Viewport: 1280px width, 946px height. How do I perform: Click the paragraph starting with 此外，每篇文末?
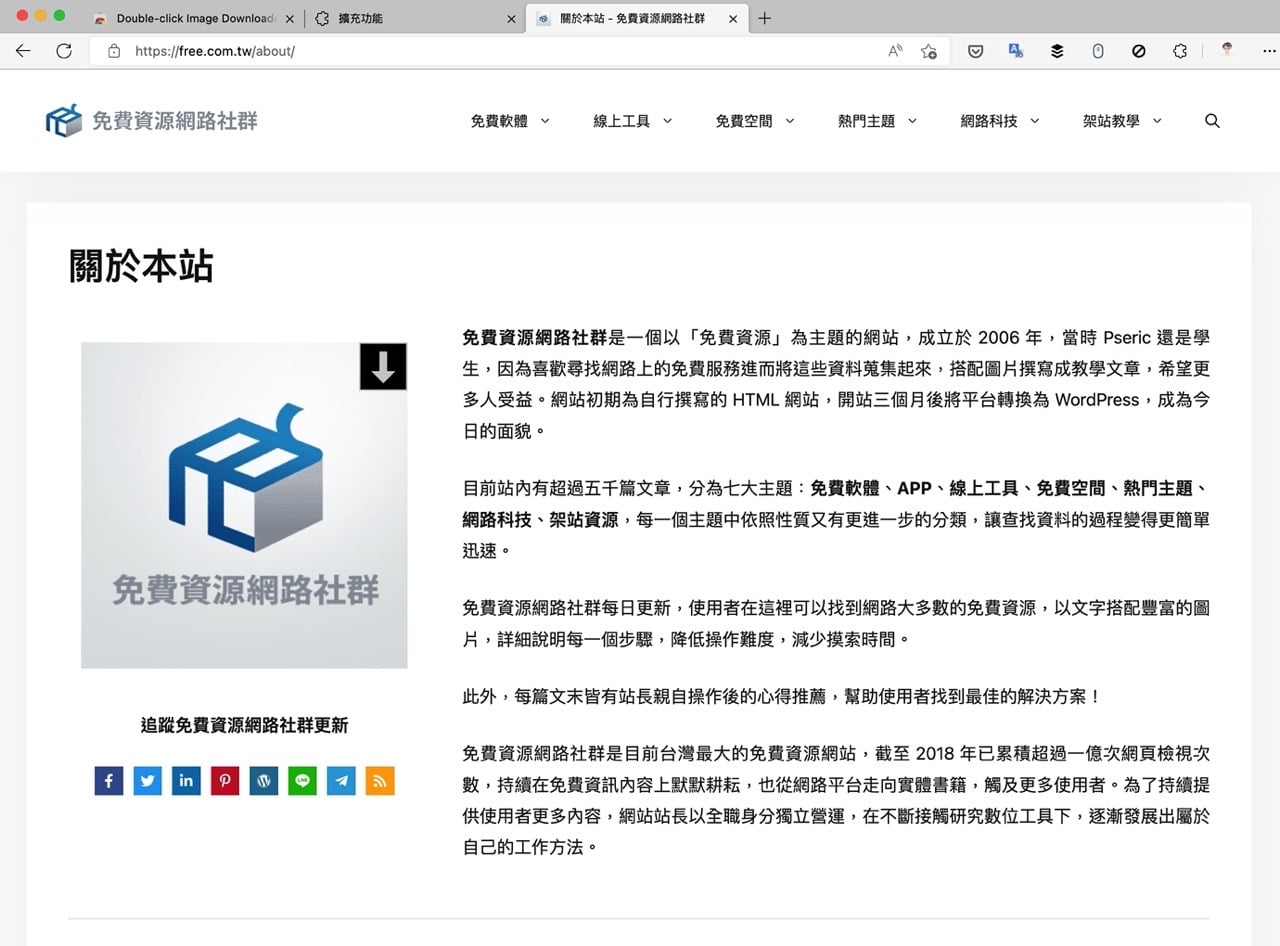pyautogui.click(x=782, y=696)
